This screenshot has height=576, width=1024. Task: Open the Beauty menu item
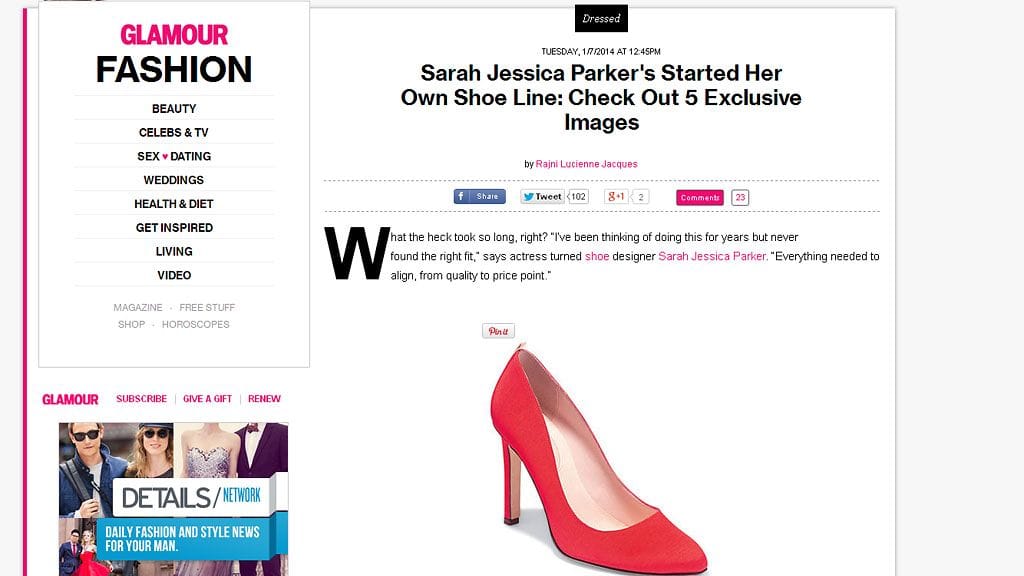coord(174,108)
